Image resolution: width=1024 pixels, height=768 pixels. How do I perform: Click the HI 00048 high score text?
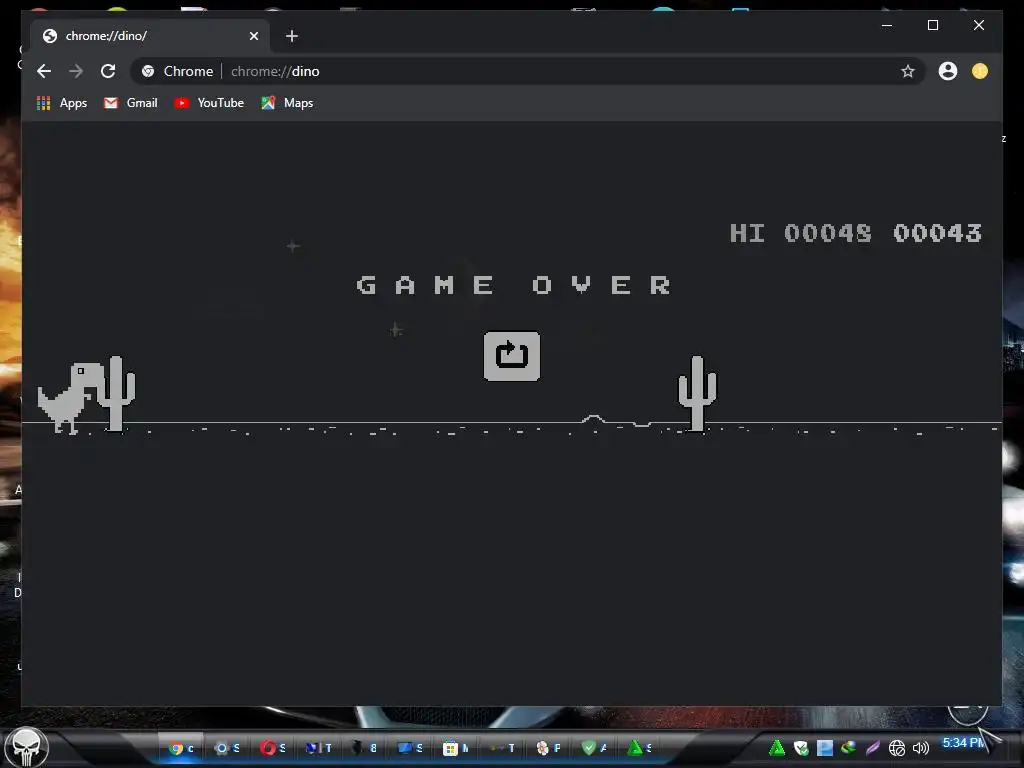(801, 233)
